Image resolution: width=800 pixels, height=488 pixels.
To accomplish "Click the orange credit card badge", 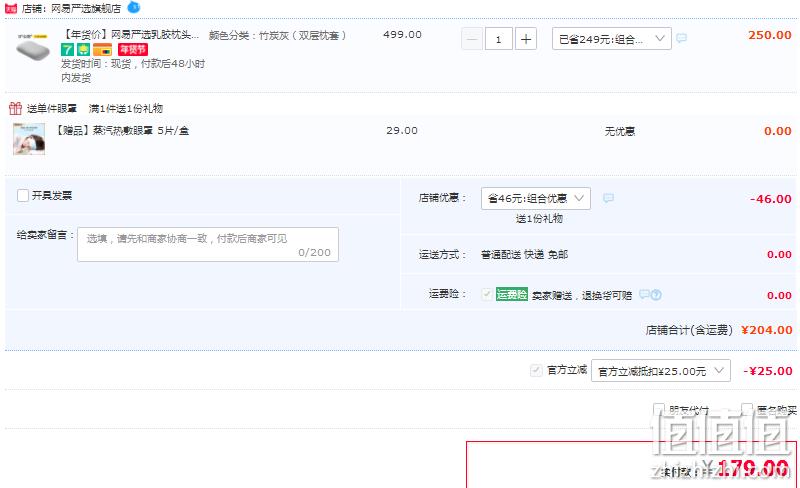I will [103, 50].
